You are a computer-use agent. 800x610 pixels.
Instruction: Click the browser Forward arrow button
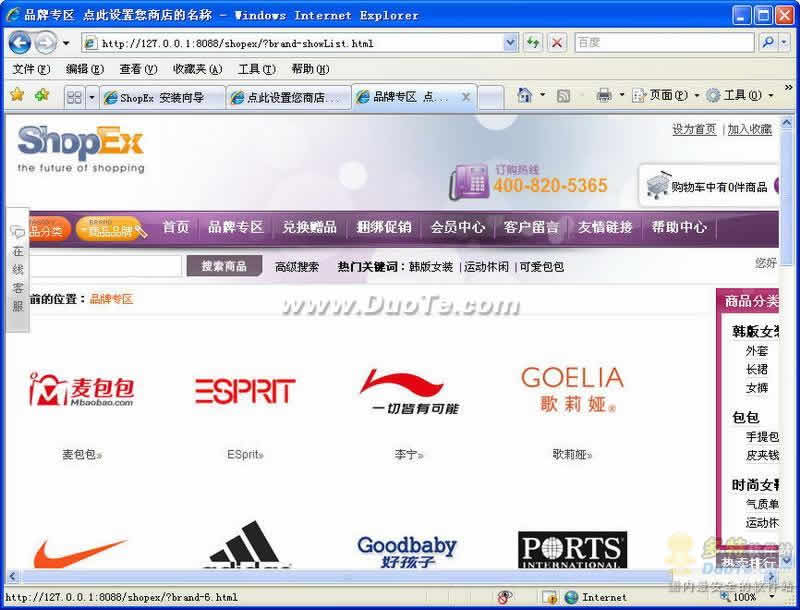pyautogui.click(x=46, y=43)
